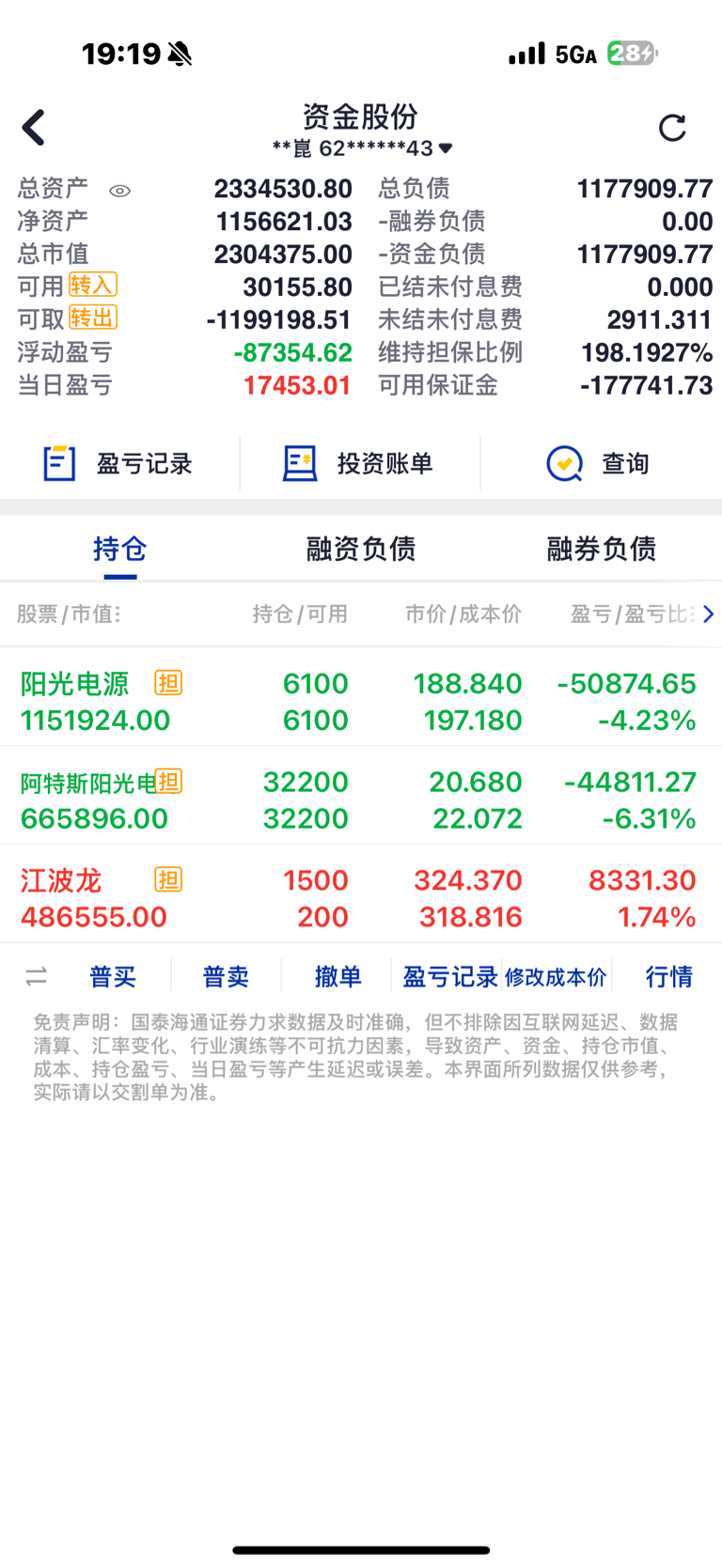This screenshot has width=722, height=1568.
Task: Tap the silent bell icon in status bar
Action: coord(180,54)
